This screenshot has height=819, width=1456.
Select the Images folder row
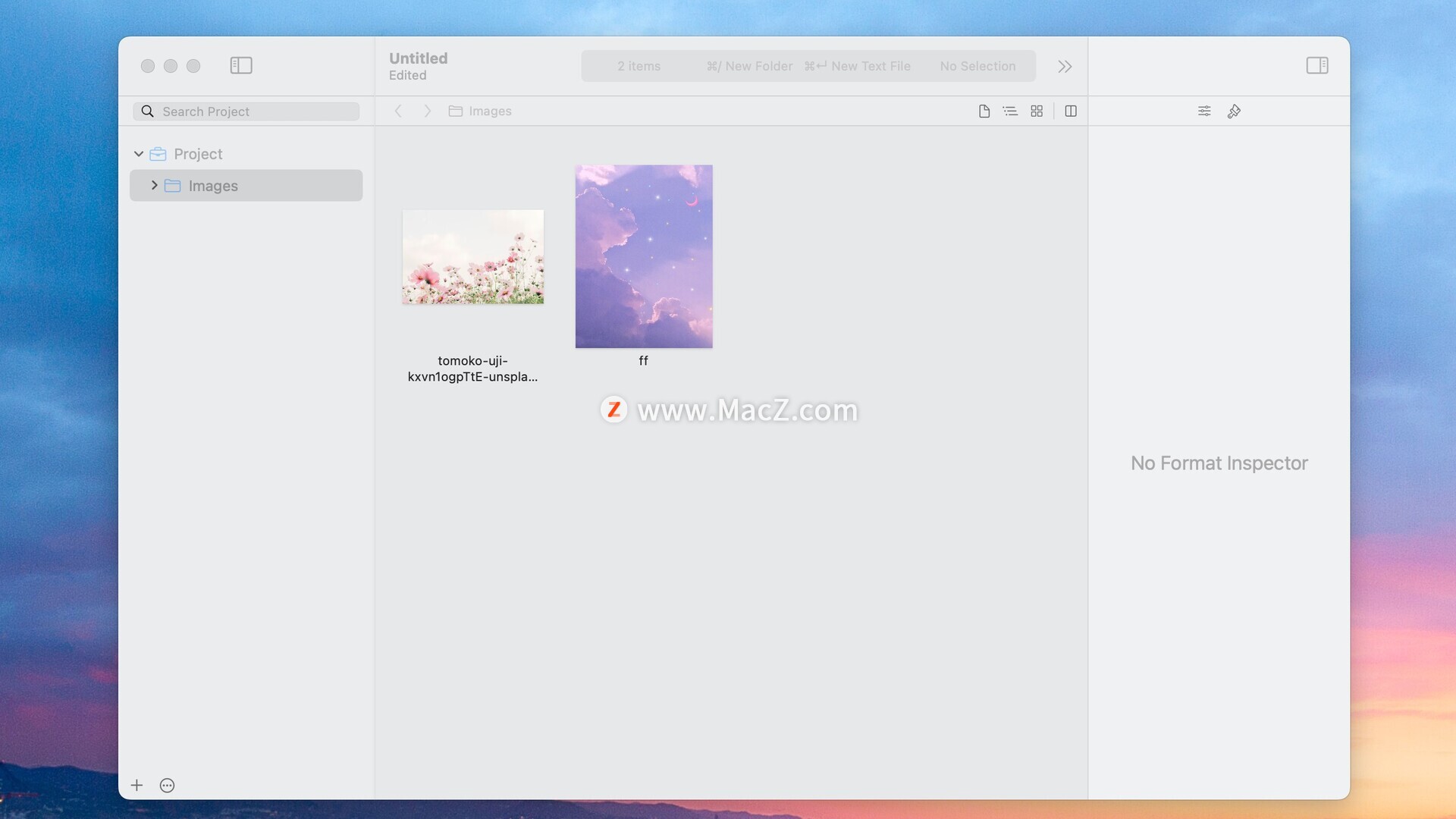click(246, 185)
